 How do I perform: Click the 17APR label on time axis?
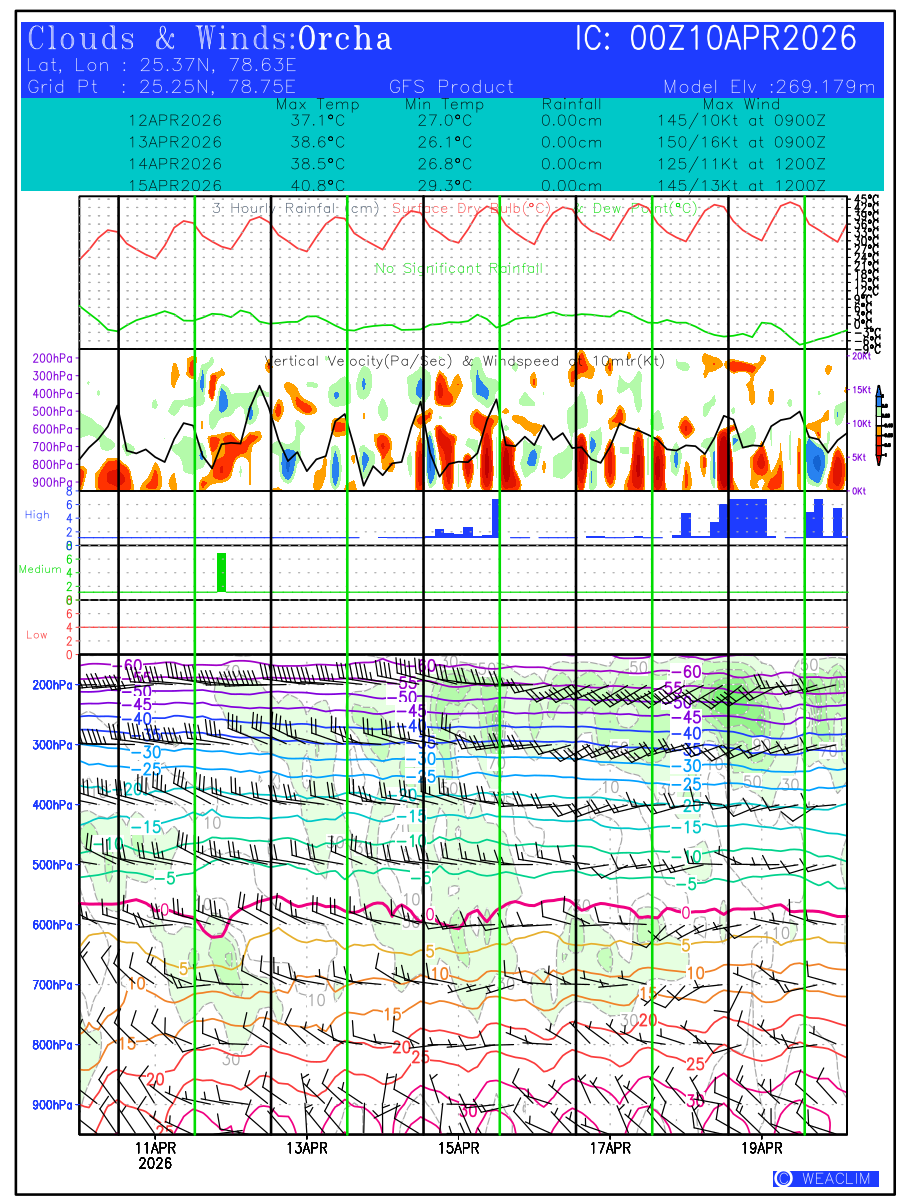click(610, 1147)
